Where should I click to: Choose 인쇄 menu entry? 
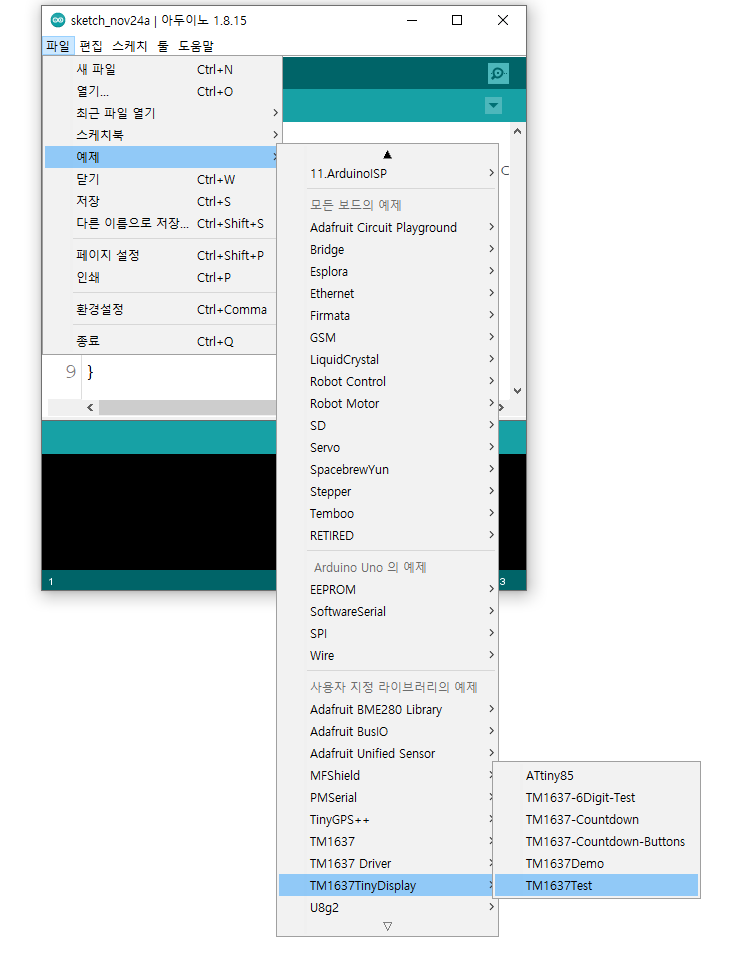click(x=162, y=277)
